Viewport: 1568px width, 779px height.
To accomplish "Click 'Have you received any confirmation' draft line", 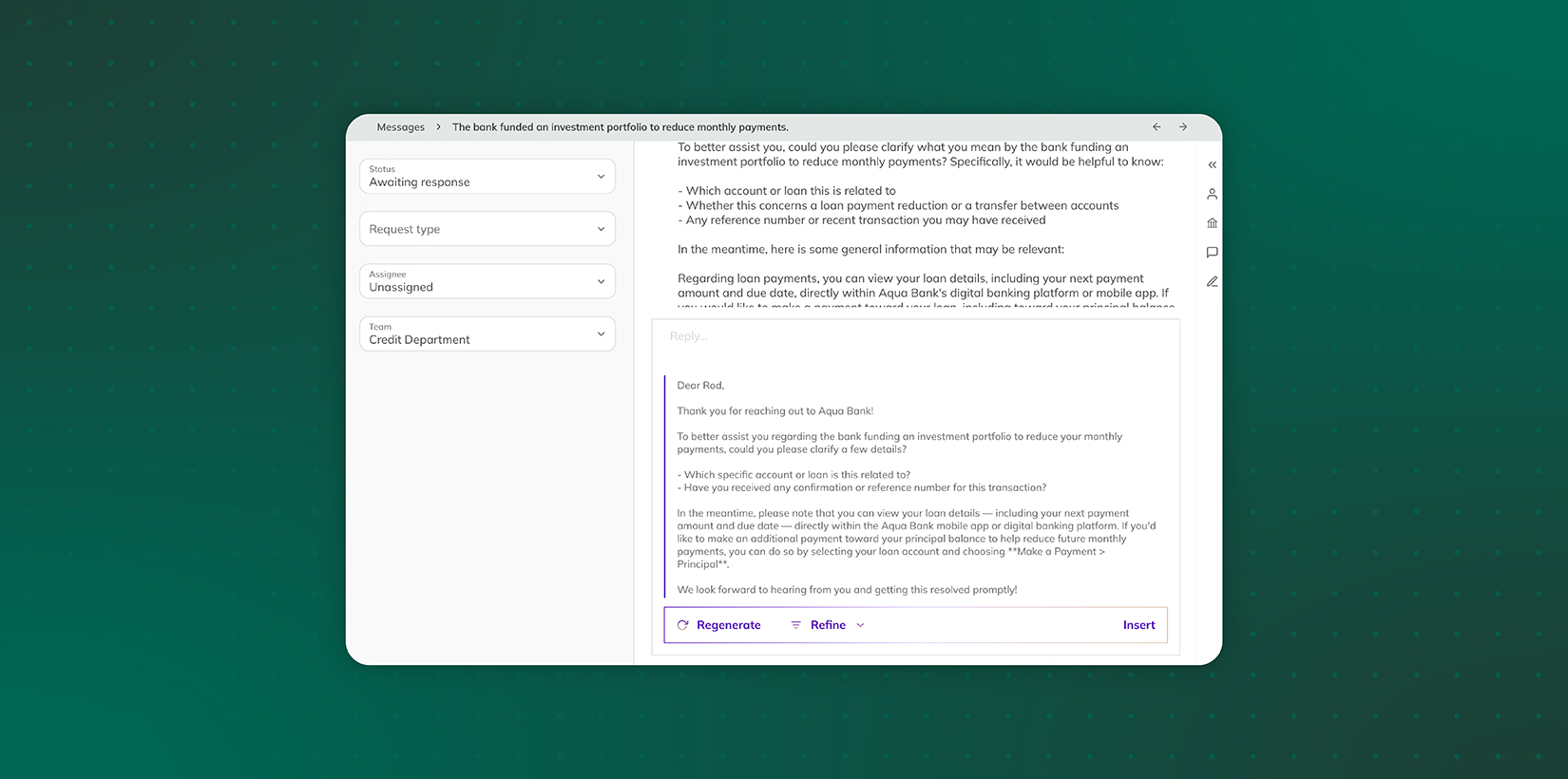I will (862, 488).
